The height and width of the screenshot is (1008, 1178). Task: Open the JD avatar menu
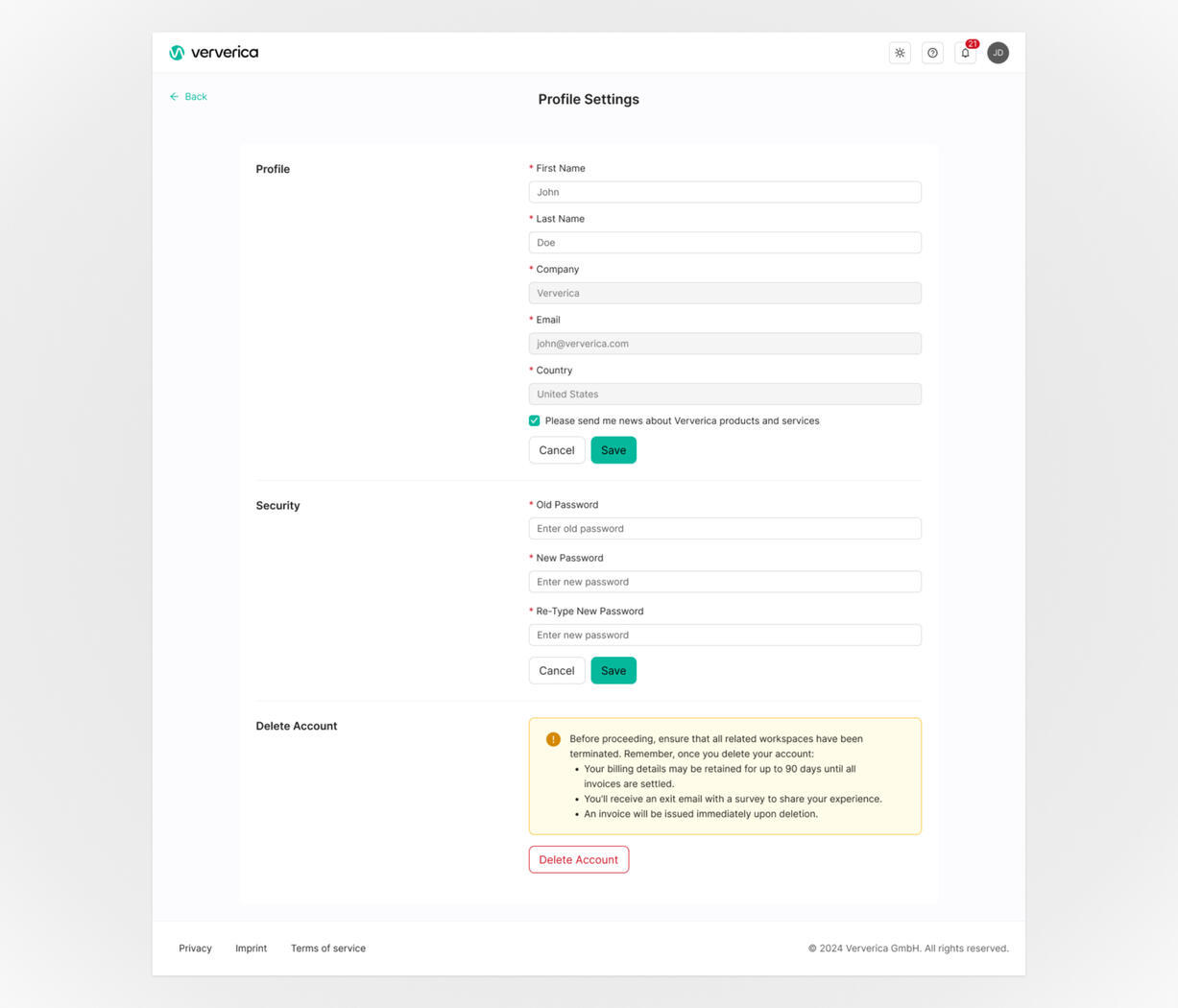pos(998,53)
